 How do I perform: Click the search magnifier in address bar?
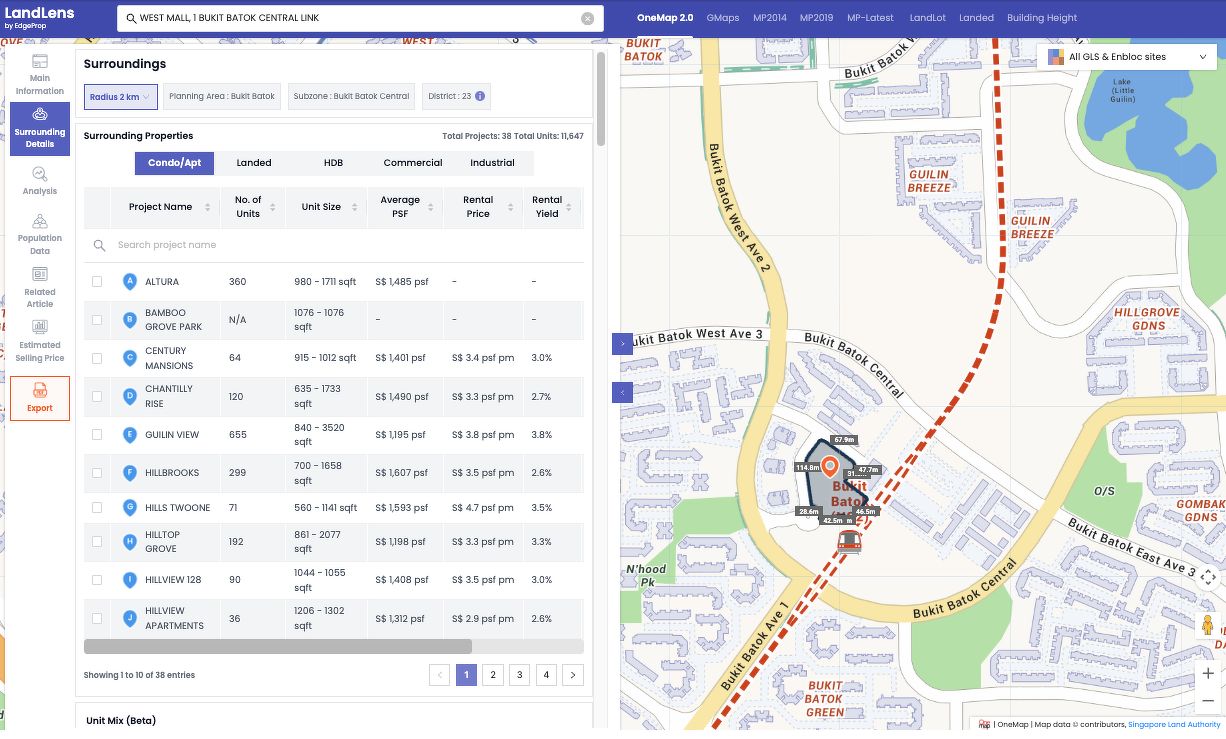131,18
